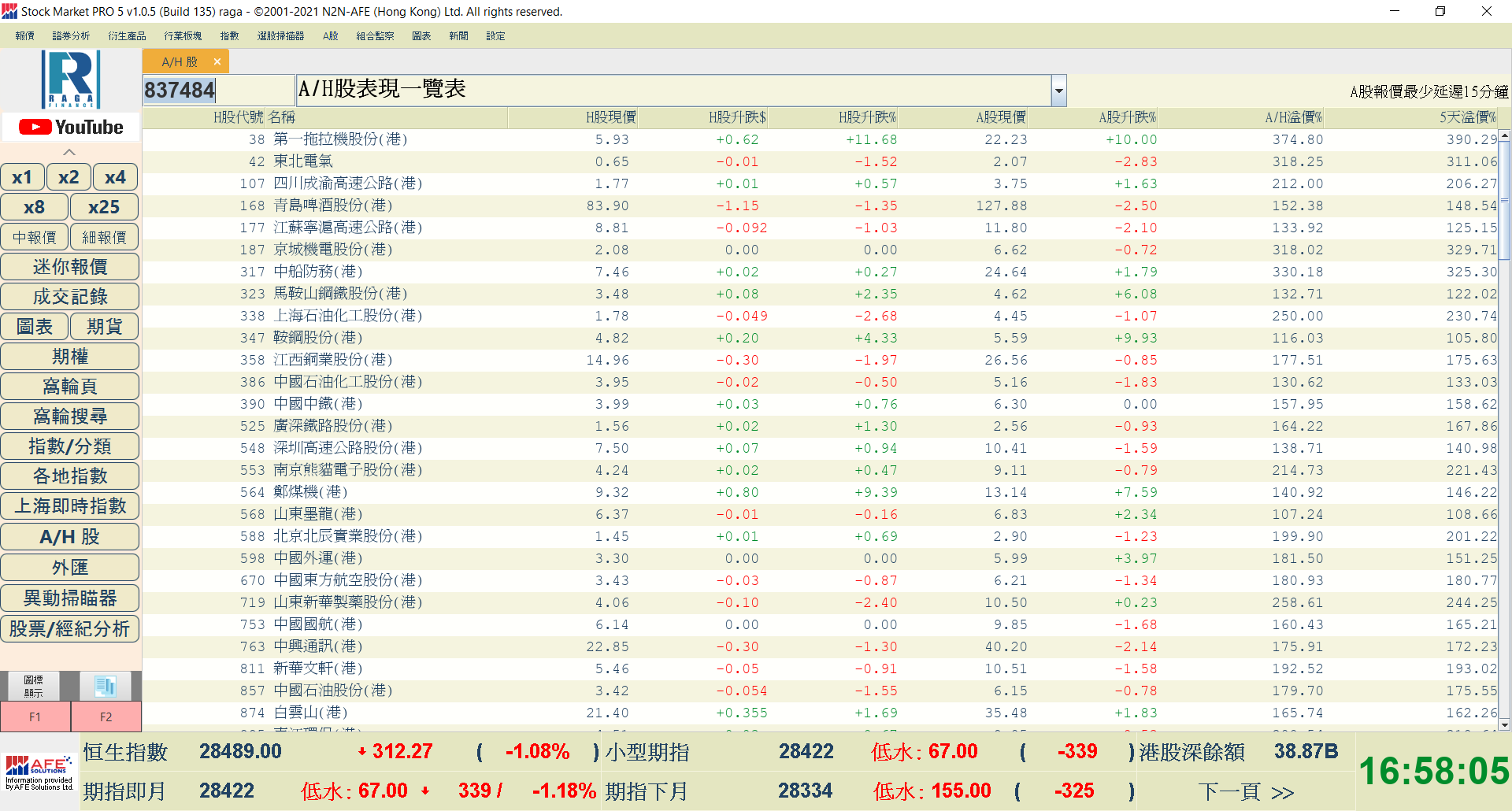Click the AFE Solutions logo
Viewport: 1512px width, 811px height.
[39, 772]
